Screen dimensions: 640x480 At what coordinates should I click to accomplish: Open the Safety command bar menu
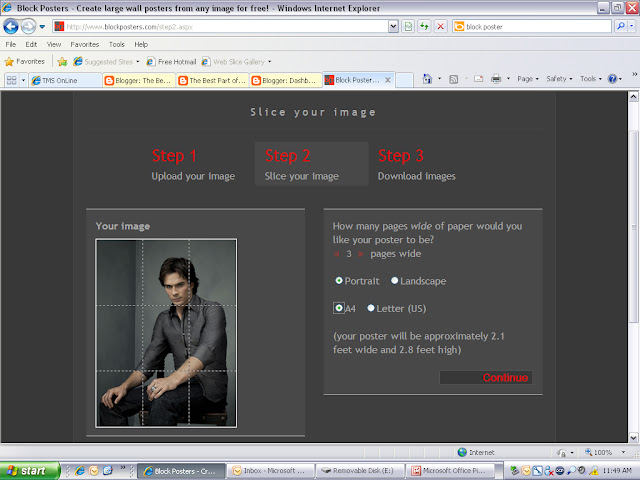[x=559, y=79]
